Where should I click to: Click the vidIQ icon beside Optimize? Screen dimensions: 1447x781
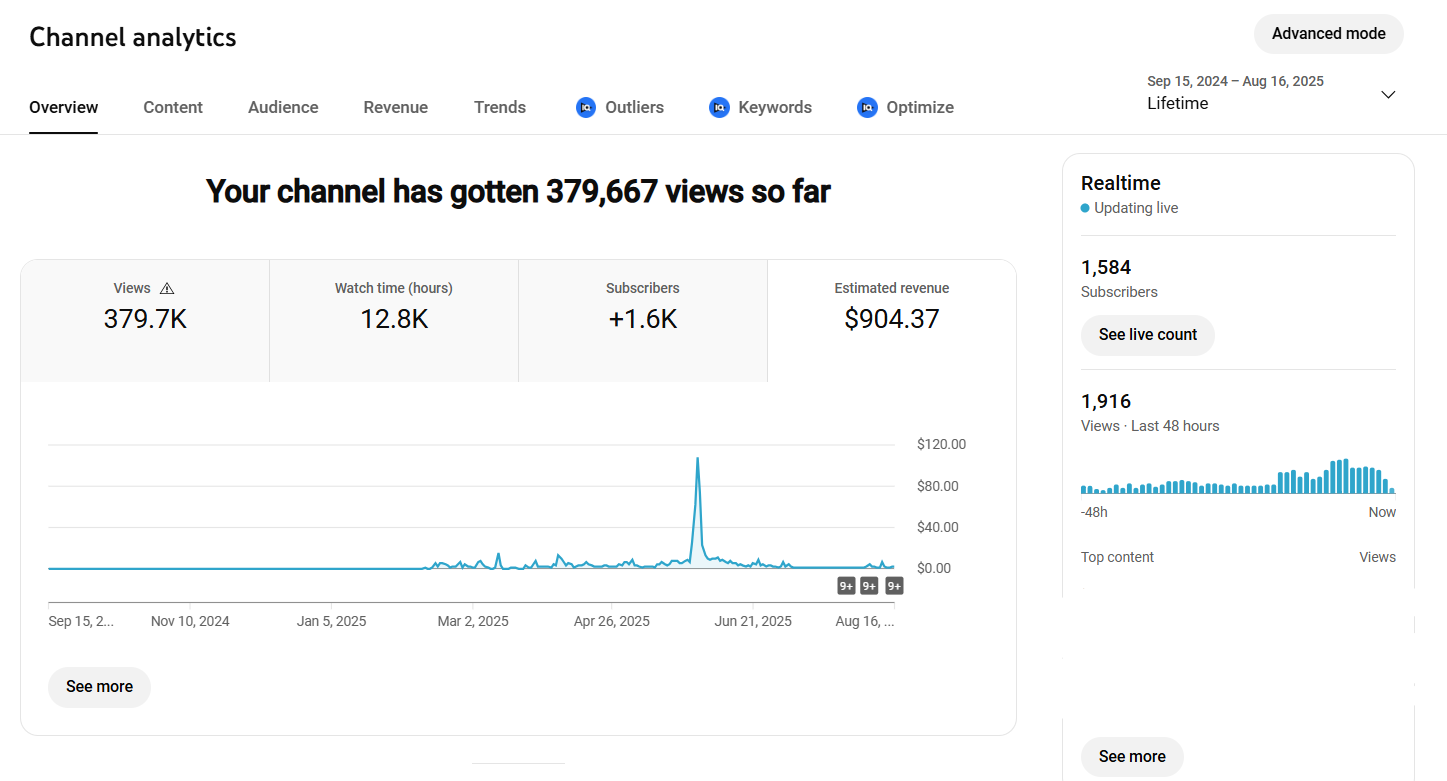[867, 107]
